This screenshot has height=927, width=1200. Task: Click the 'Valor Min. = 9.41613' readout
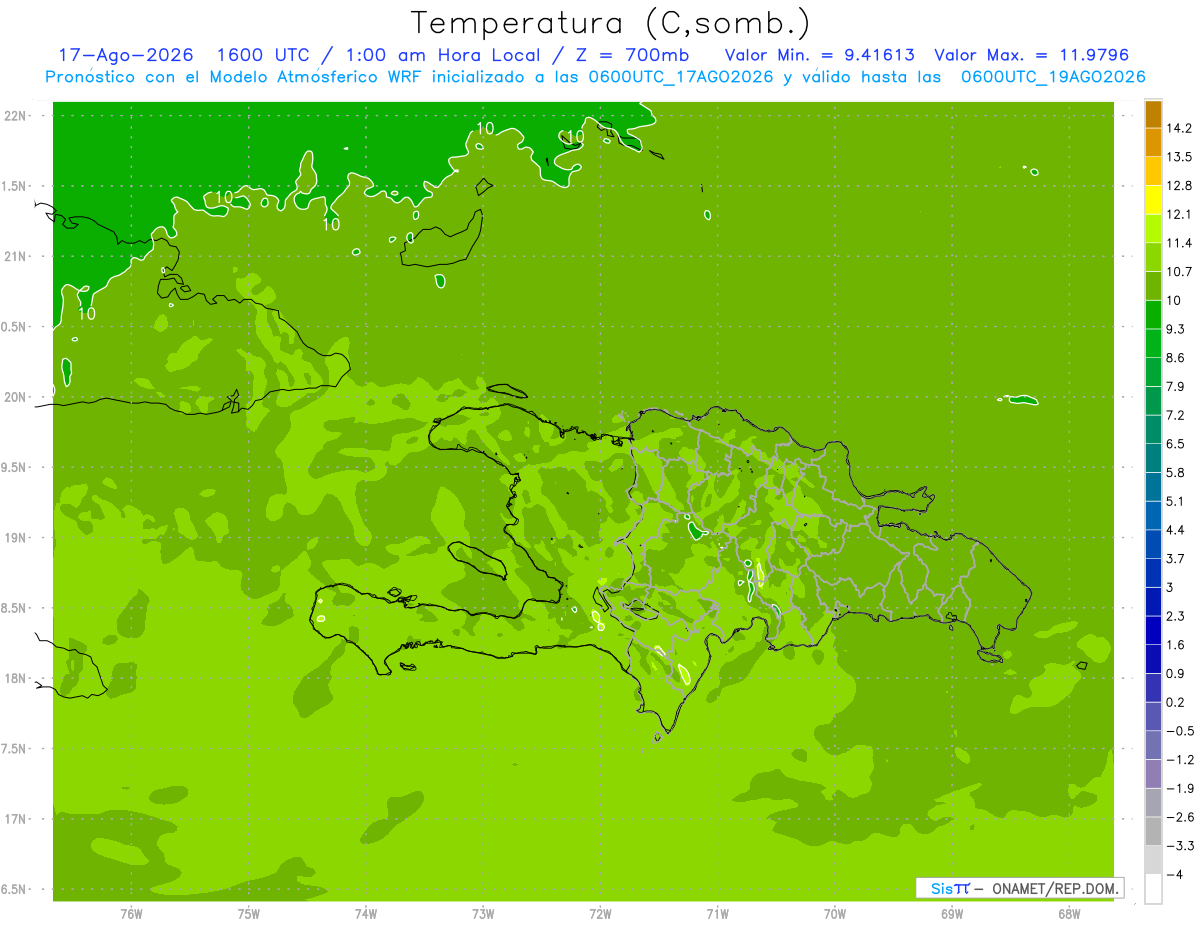click(820, 55)
